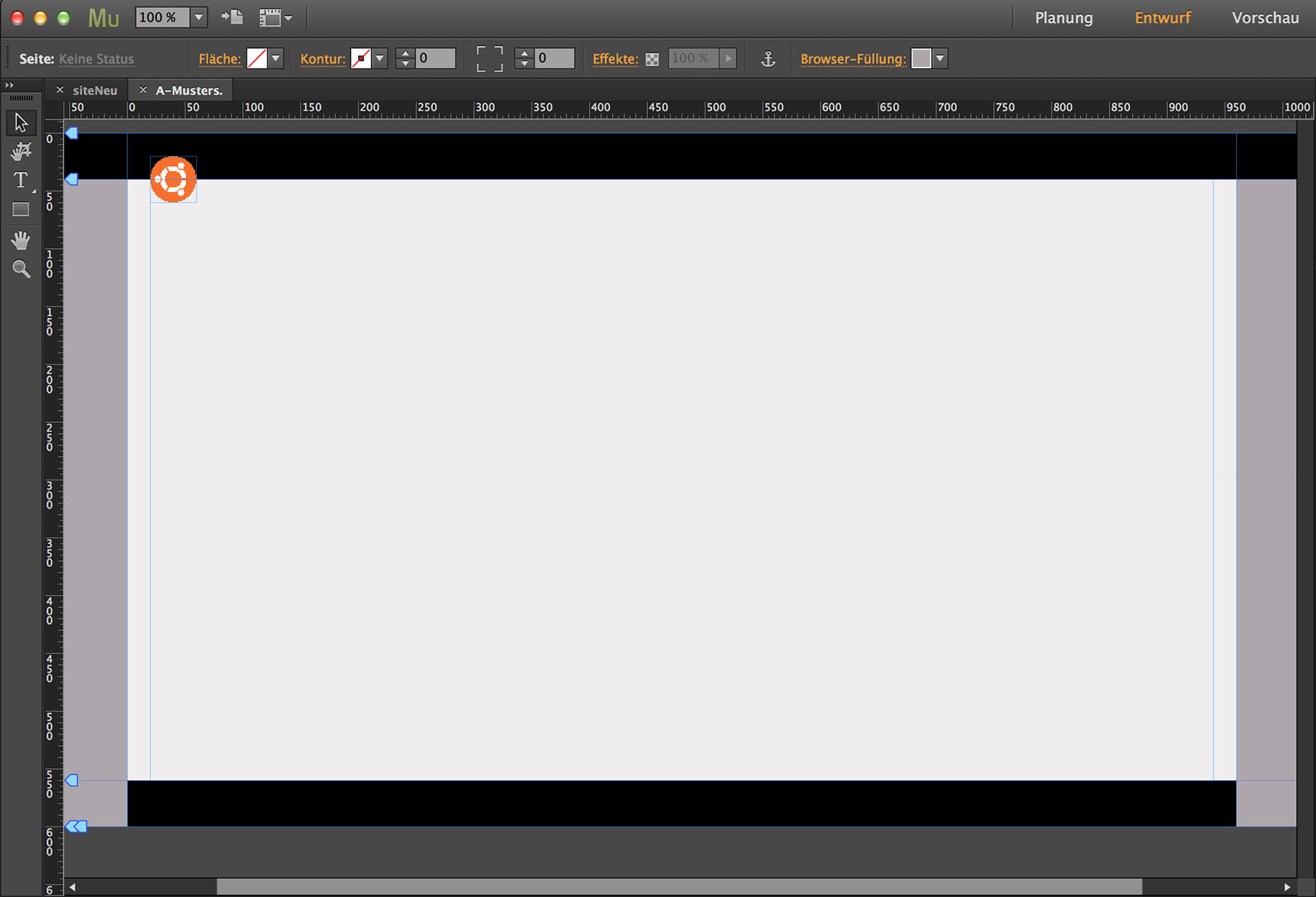The image size is (1316, 897).
Task: Click the corner radius options icon
Action: [x=490, y=58]
